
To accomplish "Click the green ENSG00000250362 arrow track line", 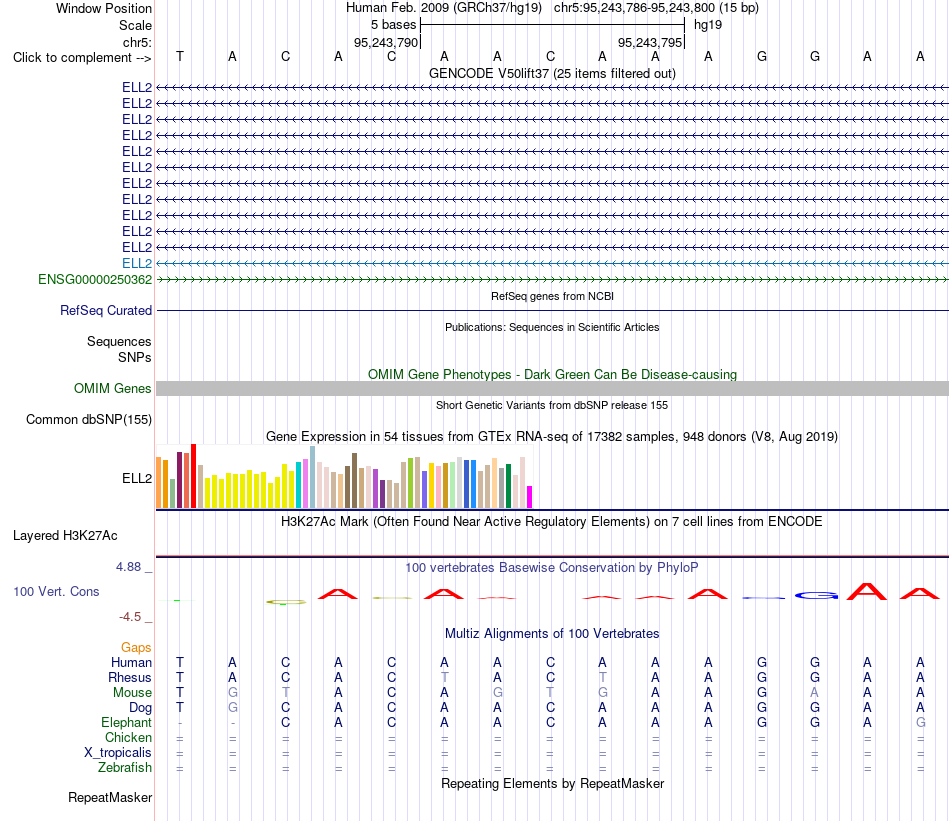I will click(552, 279).
